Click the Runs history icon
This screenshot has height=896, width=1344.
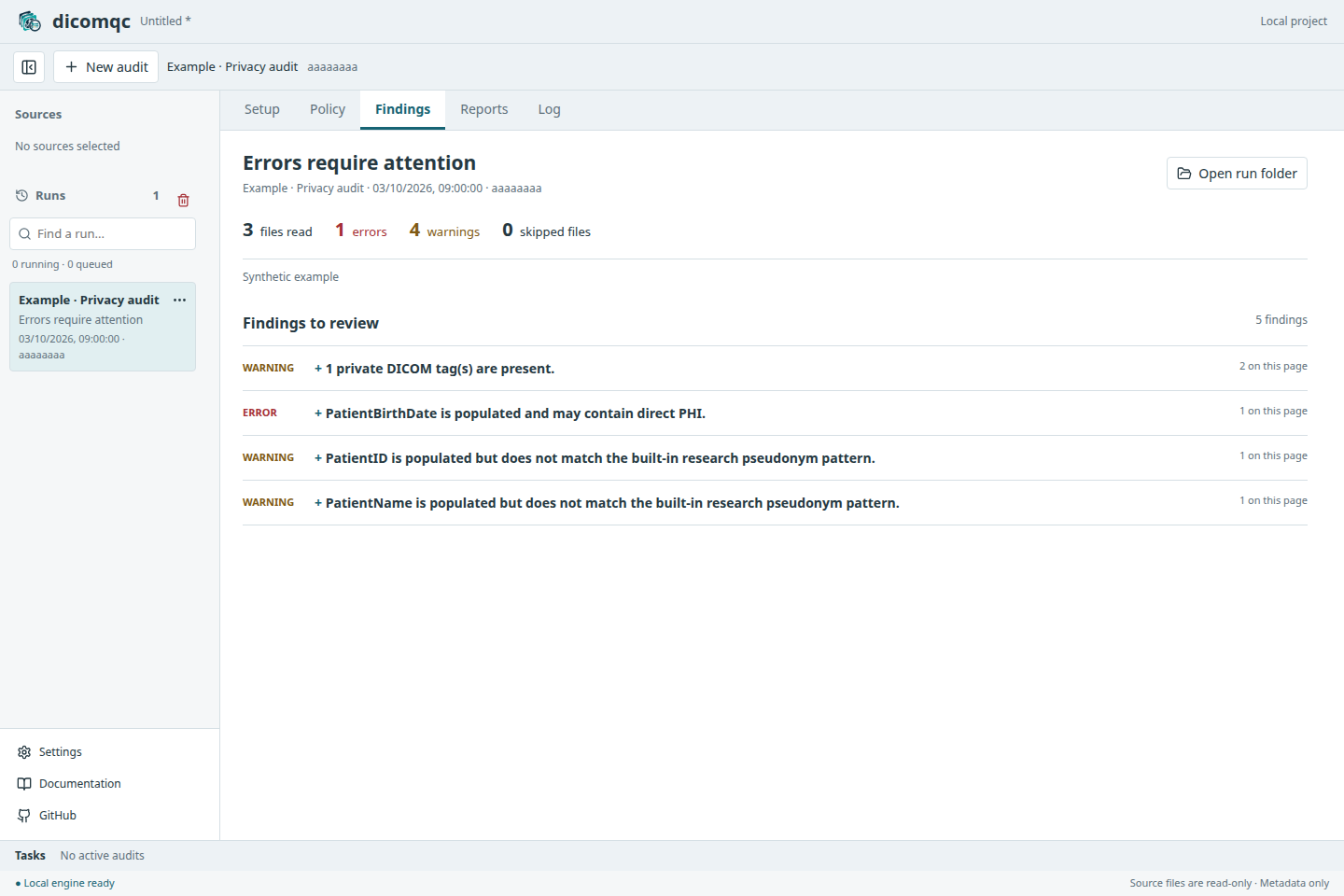(22, 196)
